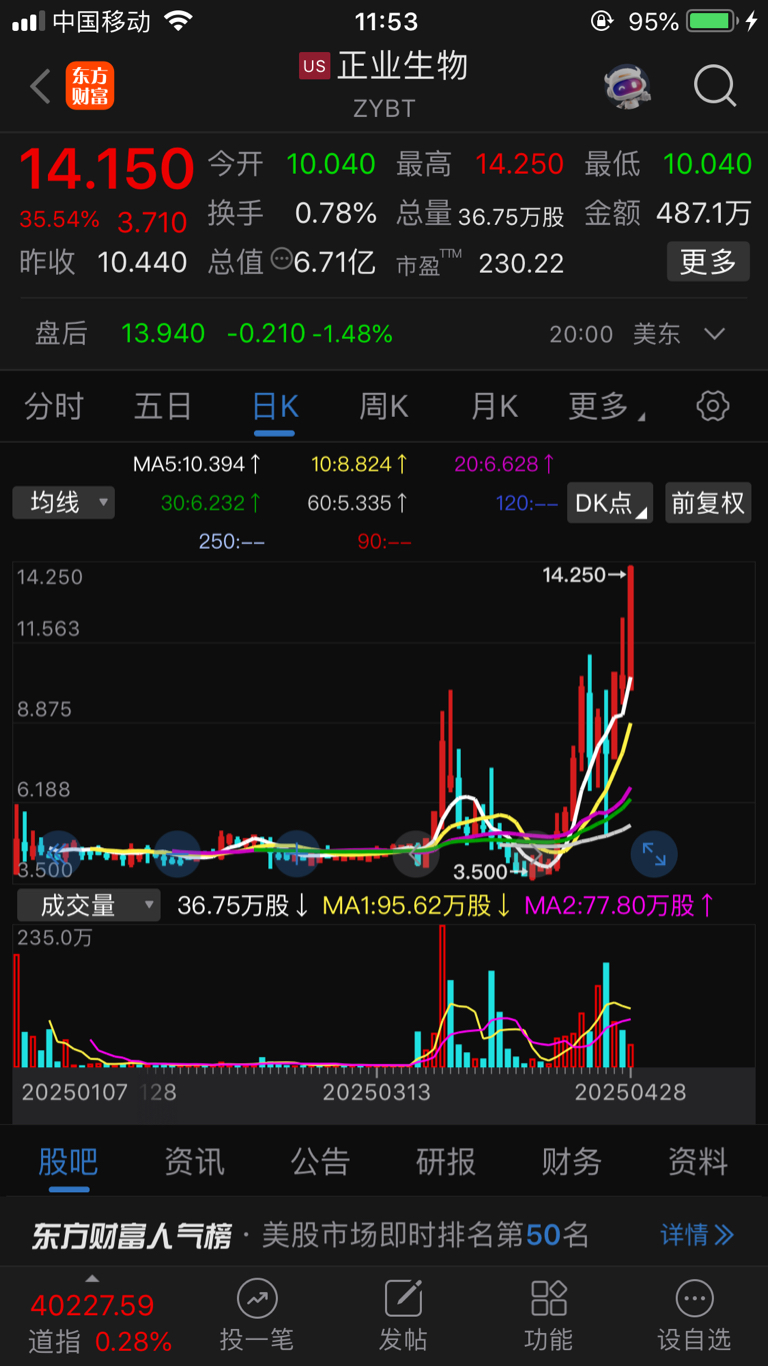This screenshot has height=1367, width=768.
Task: Switch to 五日 chart tab
Action: pos(163,406)
